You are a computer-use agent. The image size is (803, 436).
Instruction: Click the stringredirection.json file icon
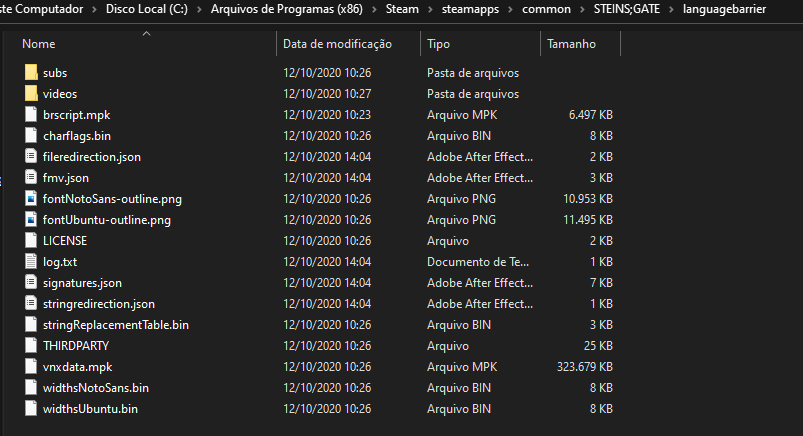(x=31, y=303)
